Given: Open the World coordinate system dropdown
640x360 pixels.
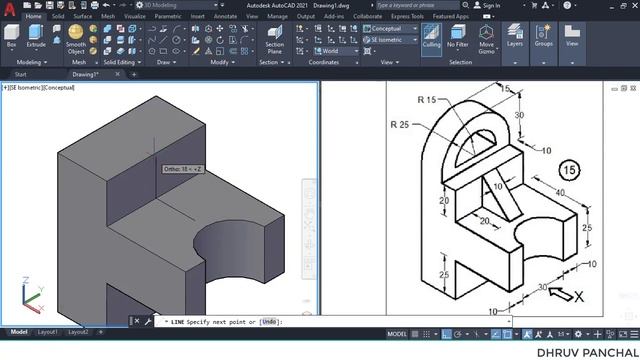Looking at the screenshot, I should [336, 51].
